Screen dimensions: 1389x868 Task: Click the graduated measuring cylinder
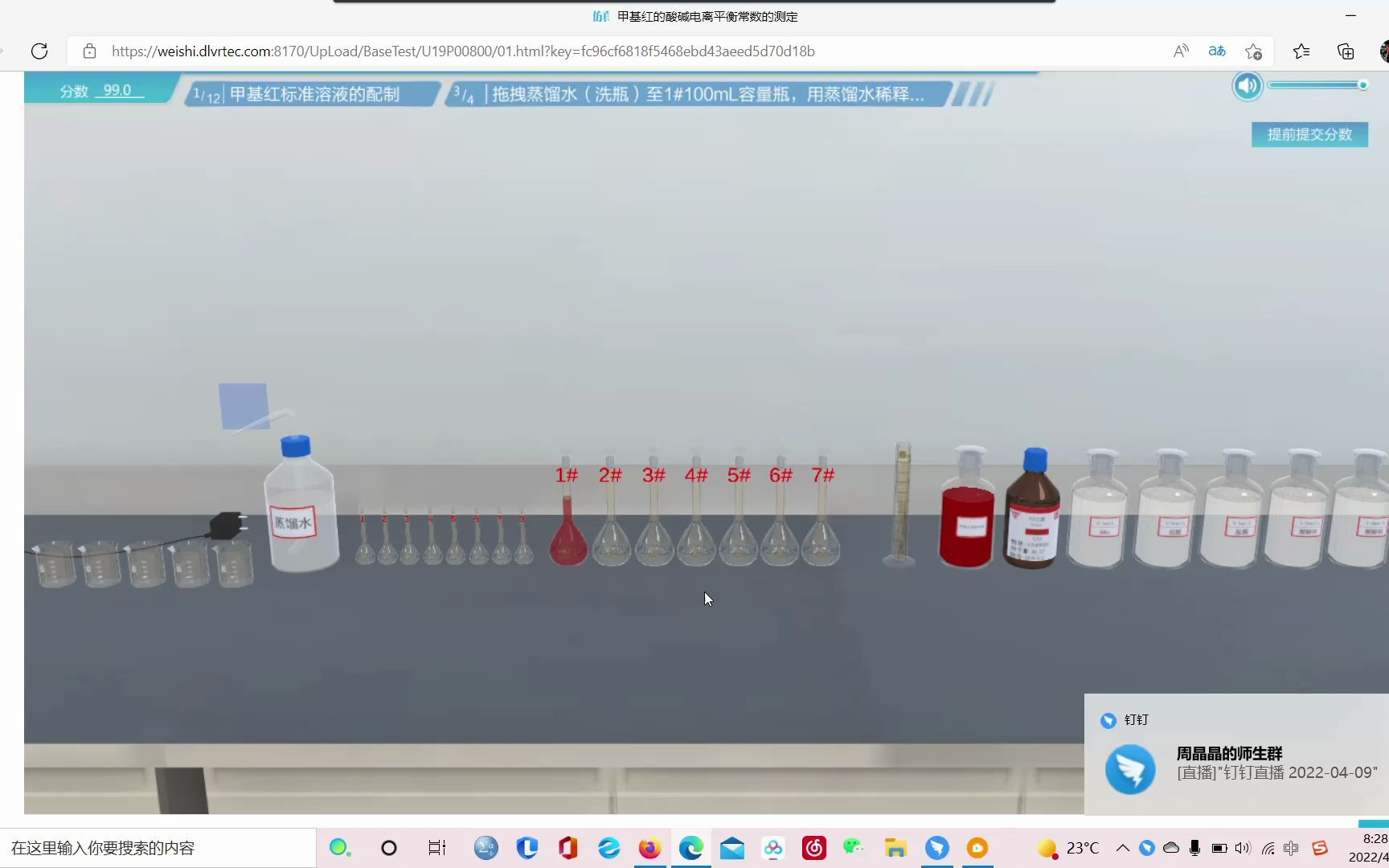pos(901,505)
